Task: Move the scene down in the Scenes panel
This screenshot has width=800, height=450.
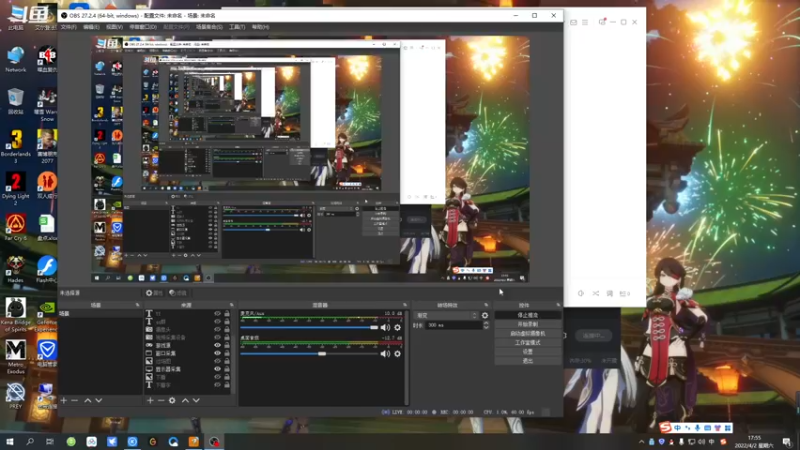Action: [98, 401]
